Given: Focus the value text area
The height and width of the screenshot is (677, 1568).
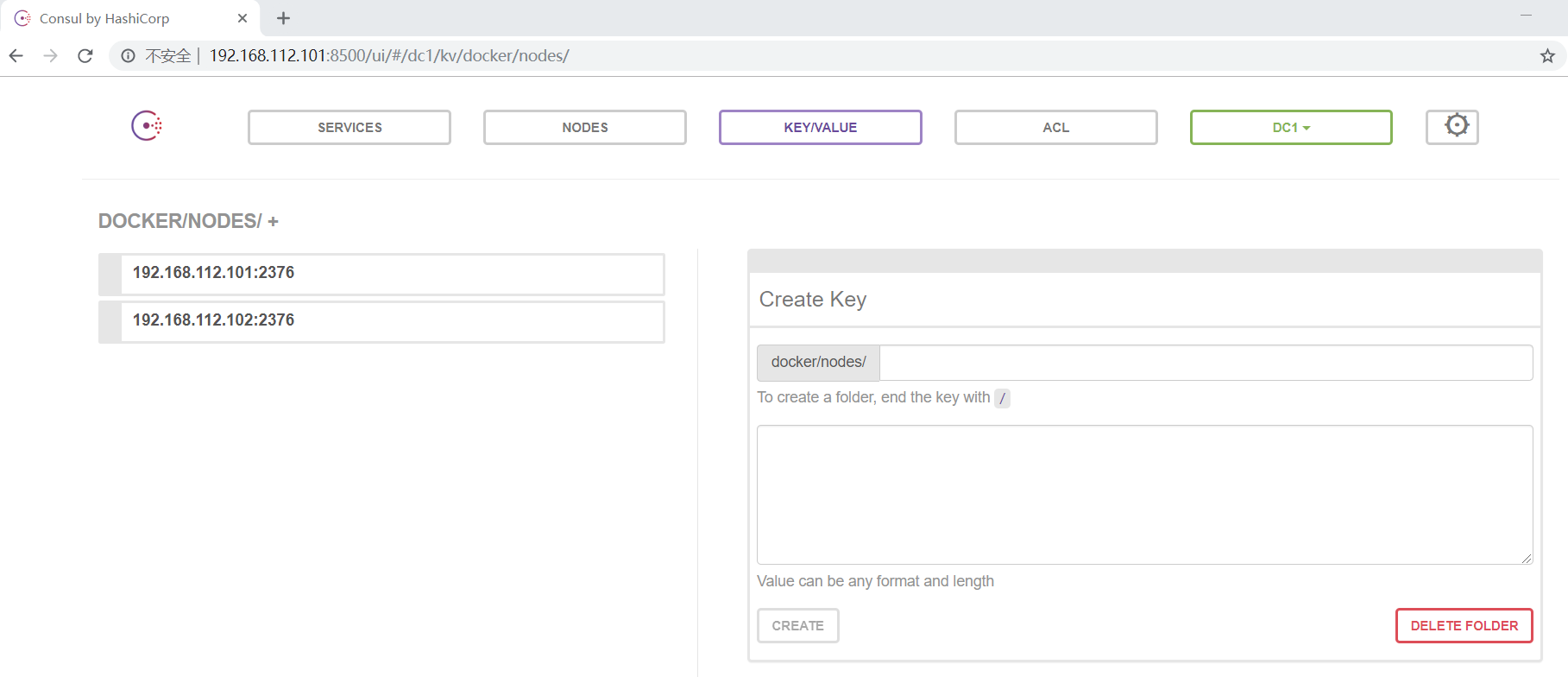Looking at the screenshot, I should click(x=1144, y=495).
